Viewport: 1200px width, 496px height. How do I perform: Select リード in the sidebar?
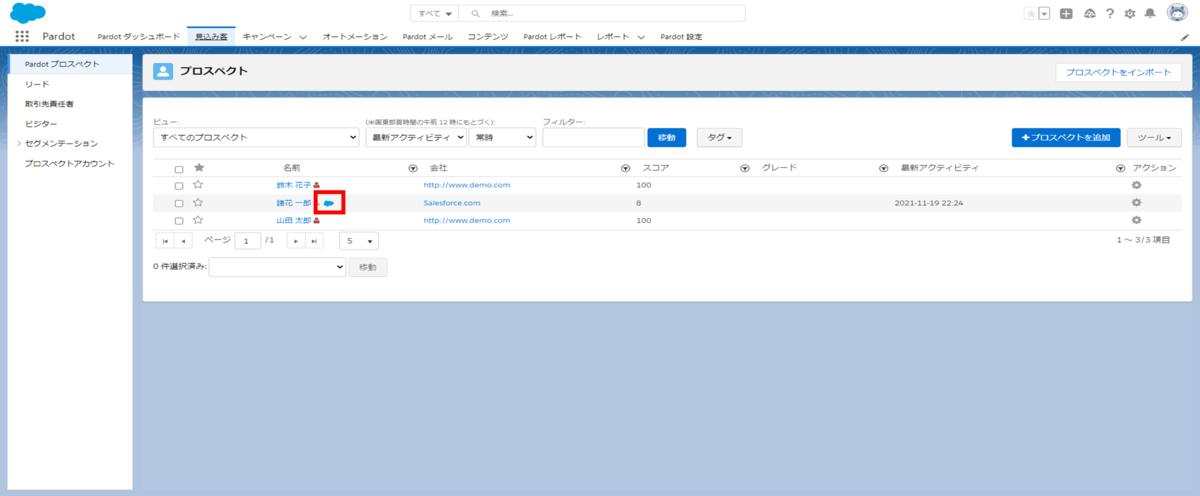pyautogui.click(x=37, y=84)
